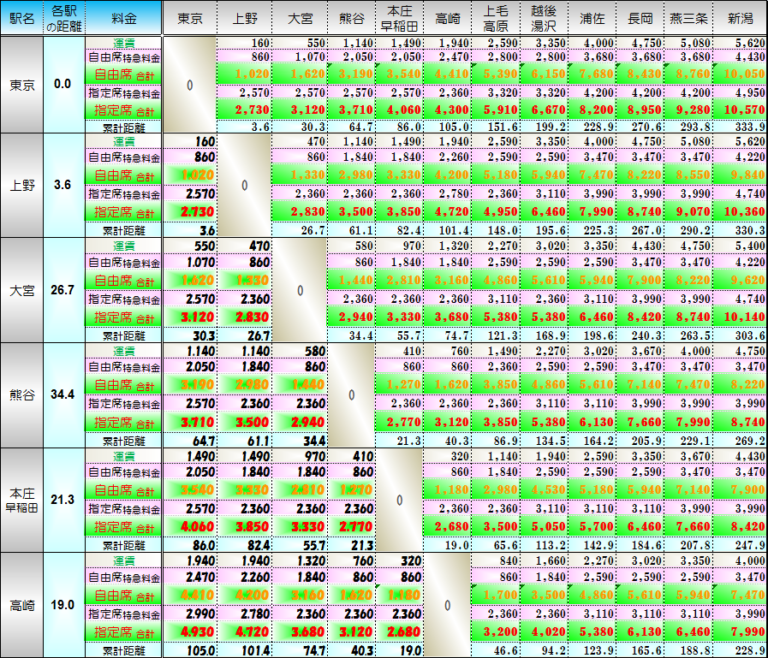Click the diagonal 0 cell in 熊谷 row
This screenshot has width=768, height=658.
tap(351, 395)
